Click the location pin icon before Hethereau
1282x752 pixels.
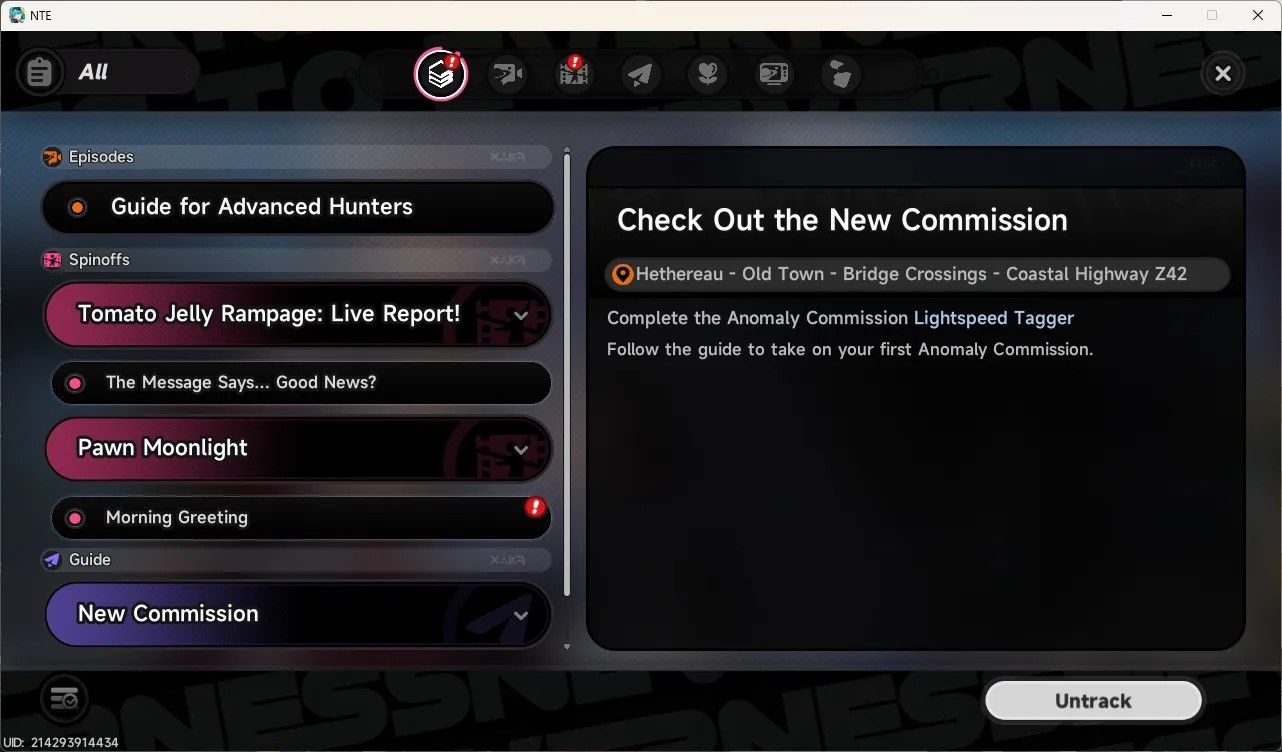click(x=622, y=274)
